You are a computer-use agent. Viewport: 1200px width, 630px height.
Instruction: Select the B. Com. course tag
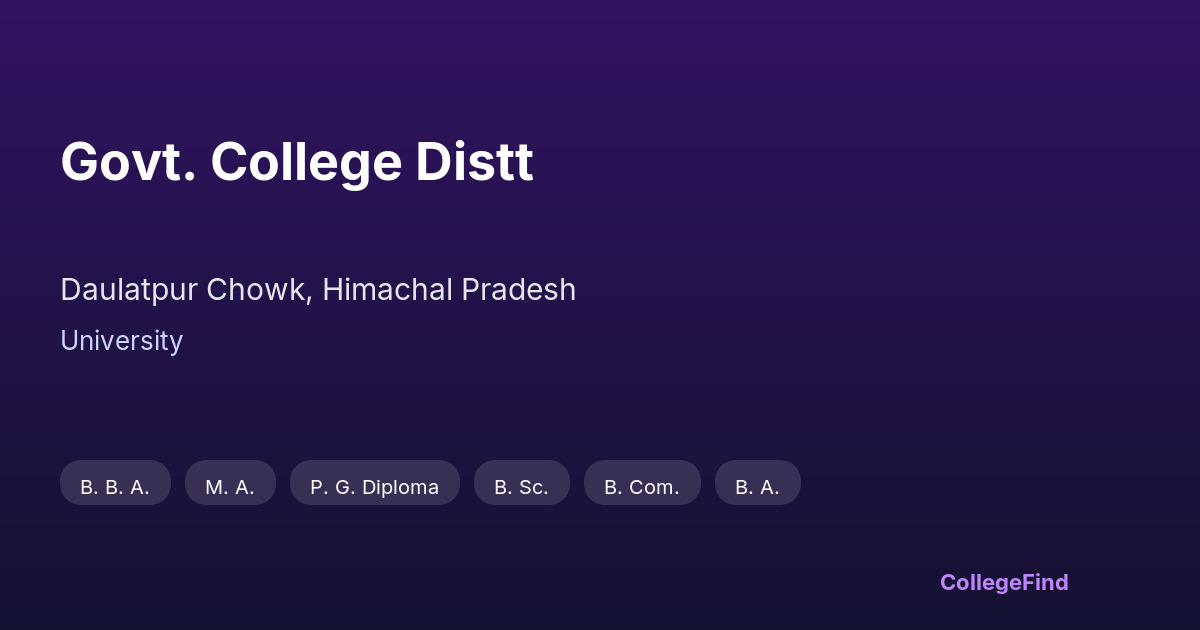coord(642,487)
